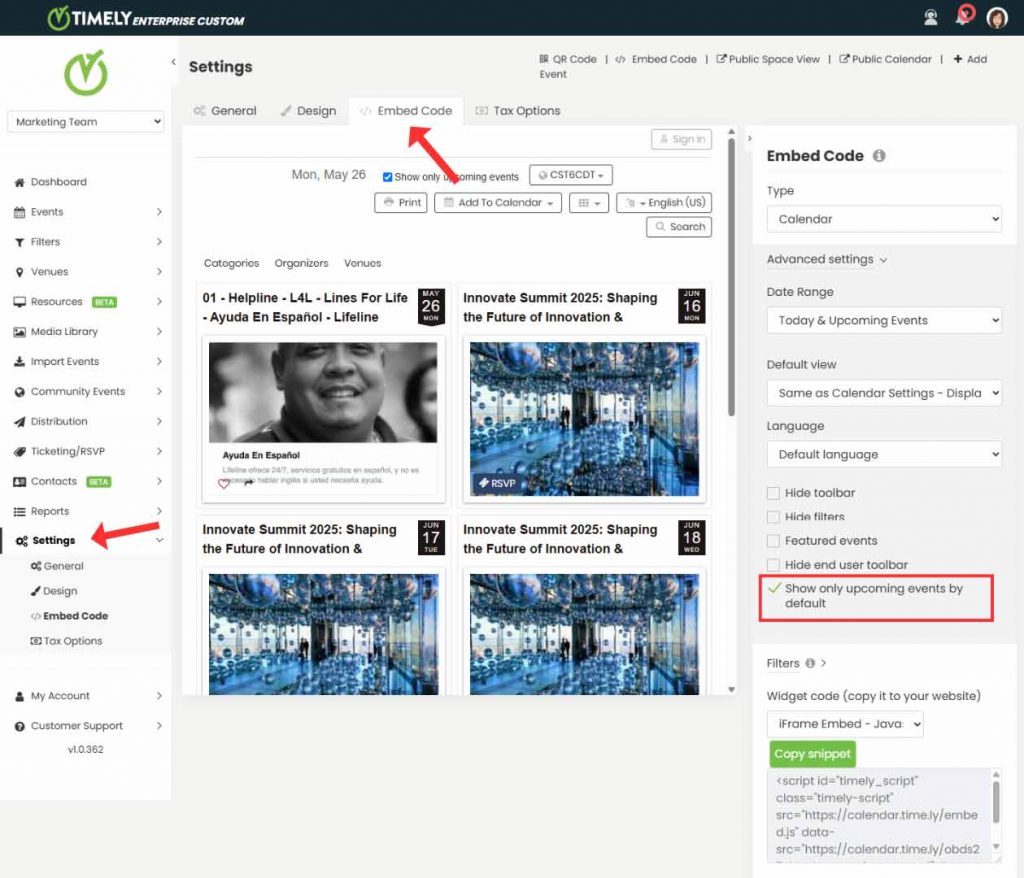Viewport: 1024px width, 878px height.
Task: Collapse the left sidebar arrow
Action: [x=174, y=62]
